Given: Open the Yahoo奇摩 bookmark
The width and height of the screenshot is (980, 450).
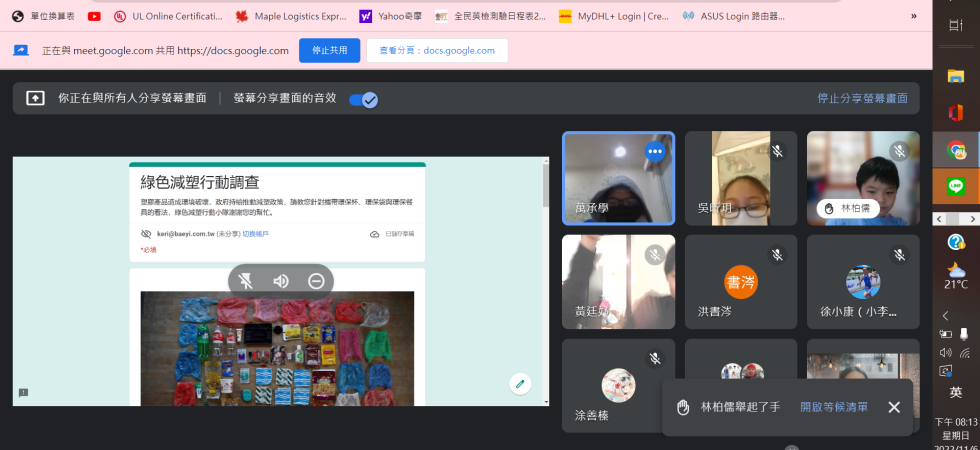Looking at the screenshot, I should 389,16.
